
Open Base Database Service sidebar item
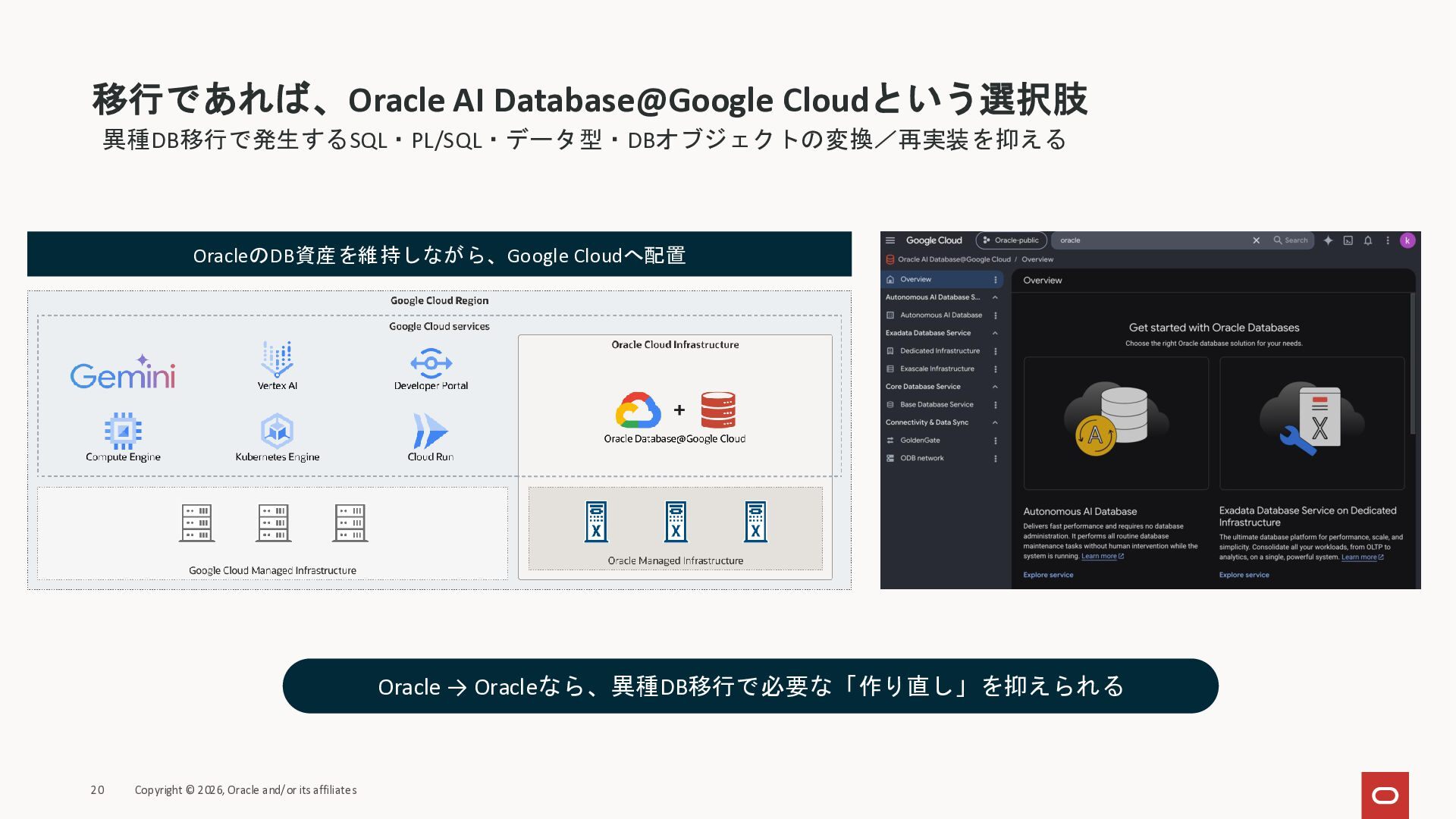pyautogui.click(x=937, y=405)
